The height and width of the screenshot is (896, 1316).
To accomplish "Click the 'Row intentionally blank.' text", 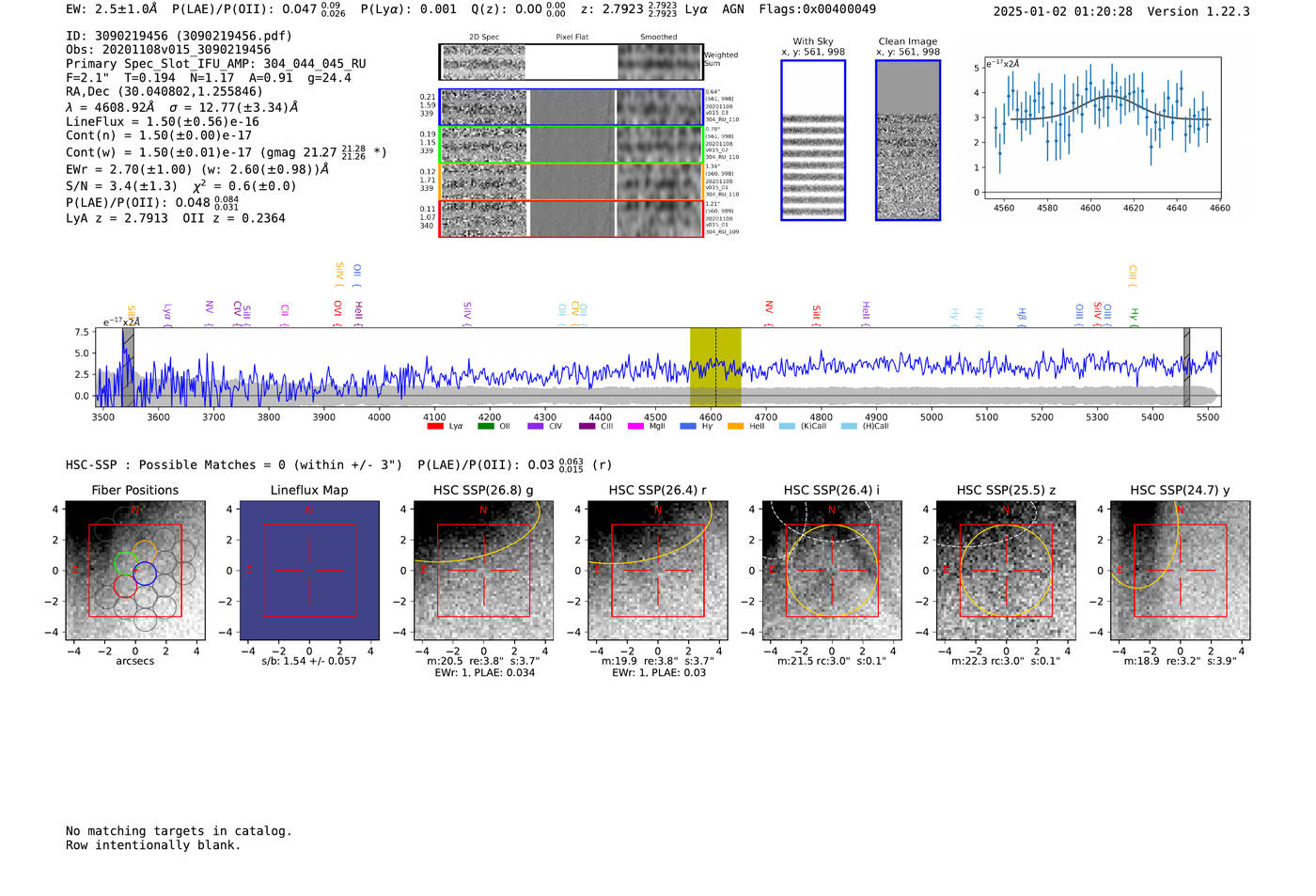I will [153, 845].
